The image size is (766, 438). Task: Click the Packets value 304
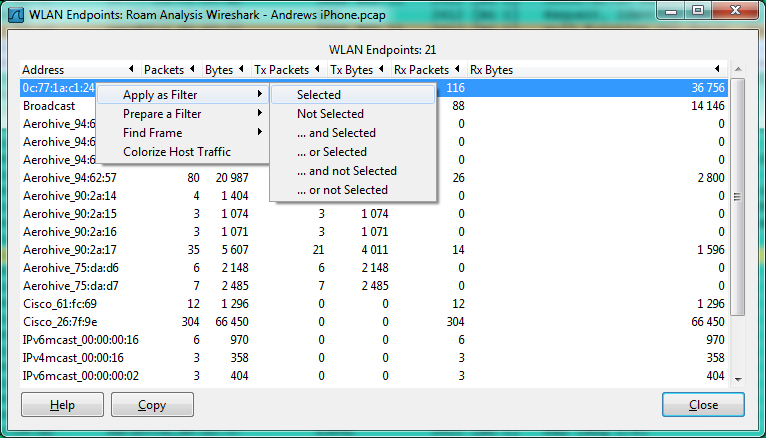(191, 322)
